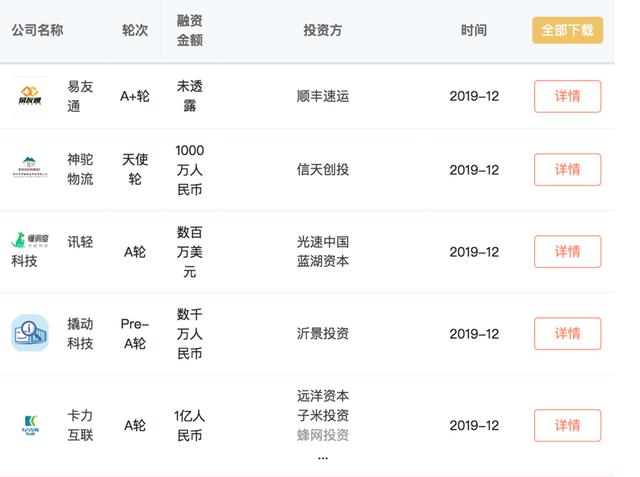Click investor name 顺丰速运
Screen dimensions: 640x477
(322, 97)
